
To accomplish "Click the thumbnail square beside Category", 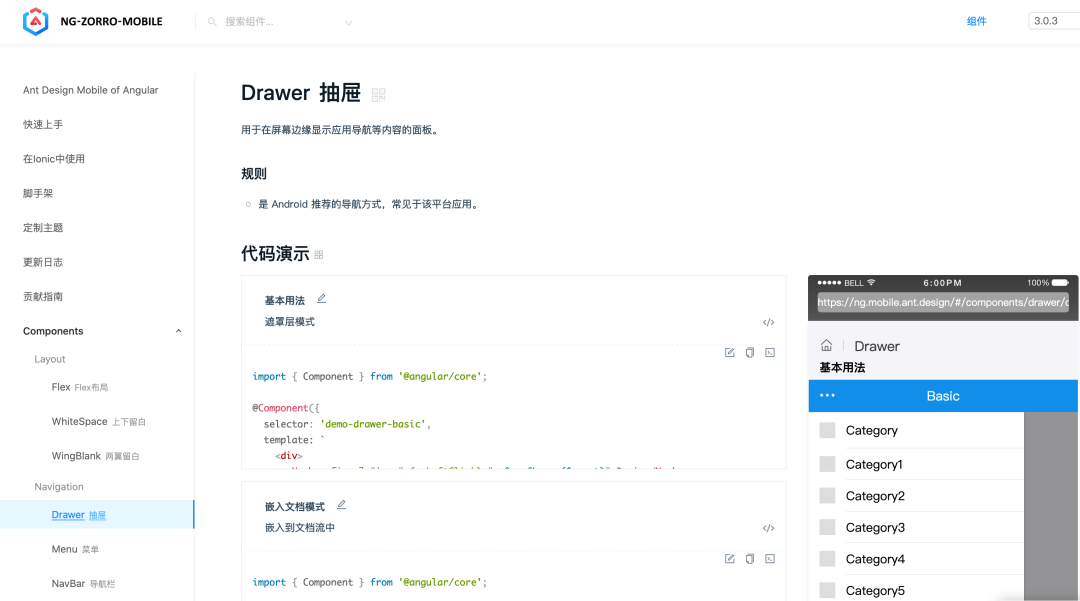I will [827, 430].
